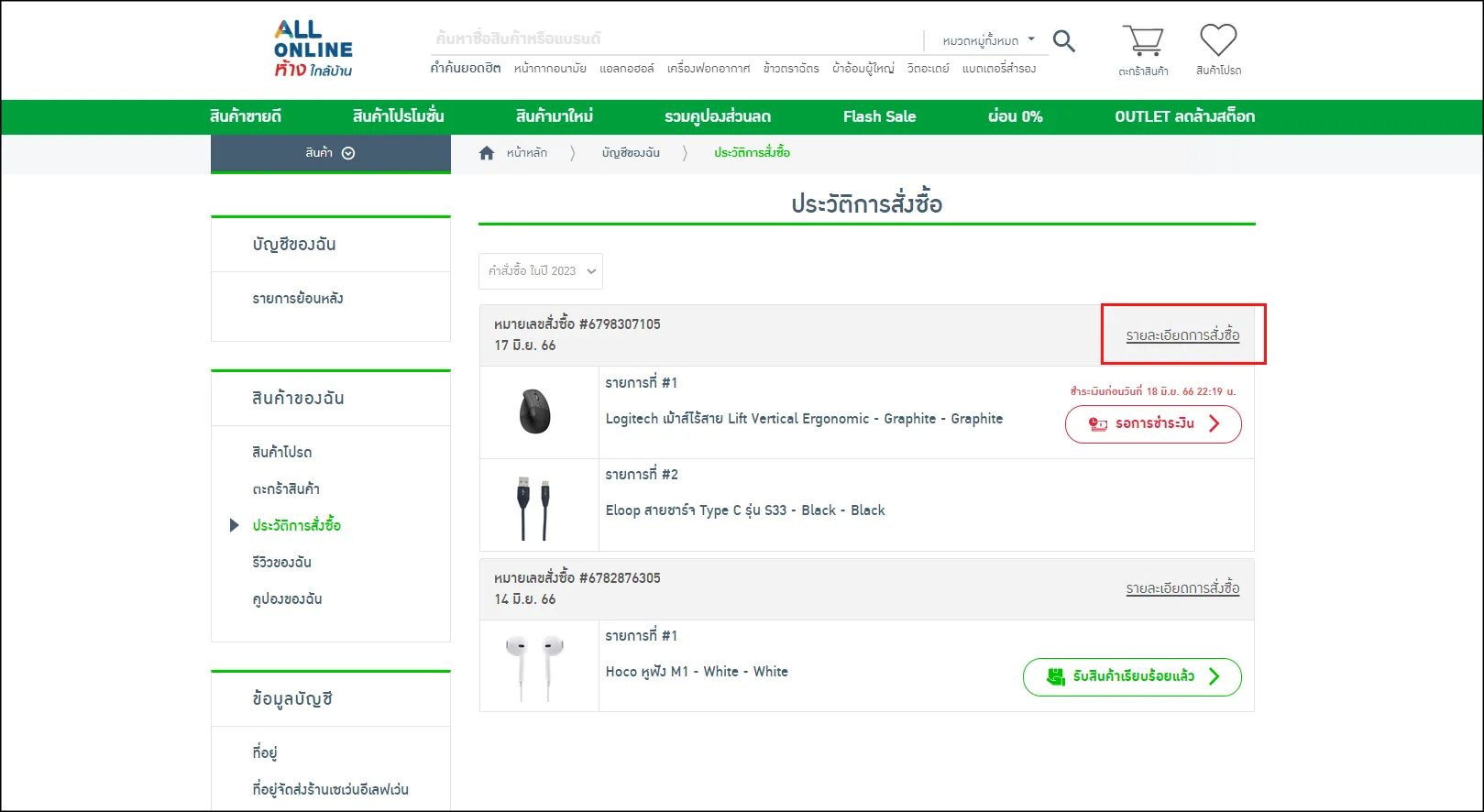
Task: Open ผ่อน 0% in the navigation bar
Action: [1015, 116]
